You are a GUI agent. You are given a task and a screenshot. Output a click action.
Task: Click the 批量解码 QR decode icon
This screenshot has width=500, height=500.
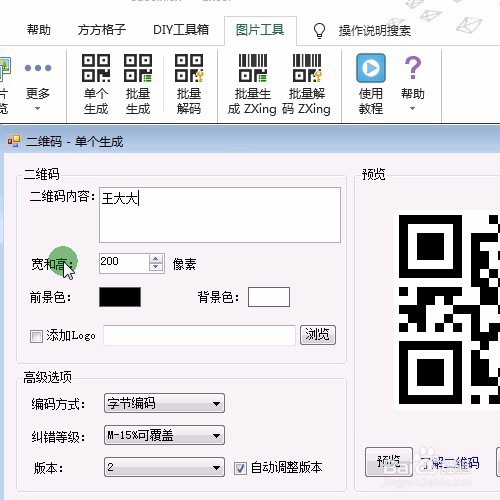pyautogui.click(x=189, y=68)
